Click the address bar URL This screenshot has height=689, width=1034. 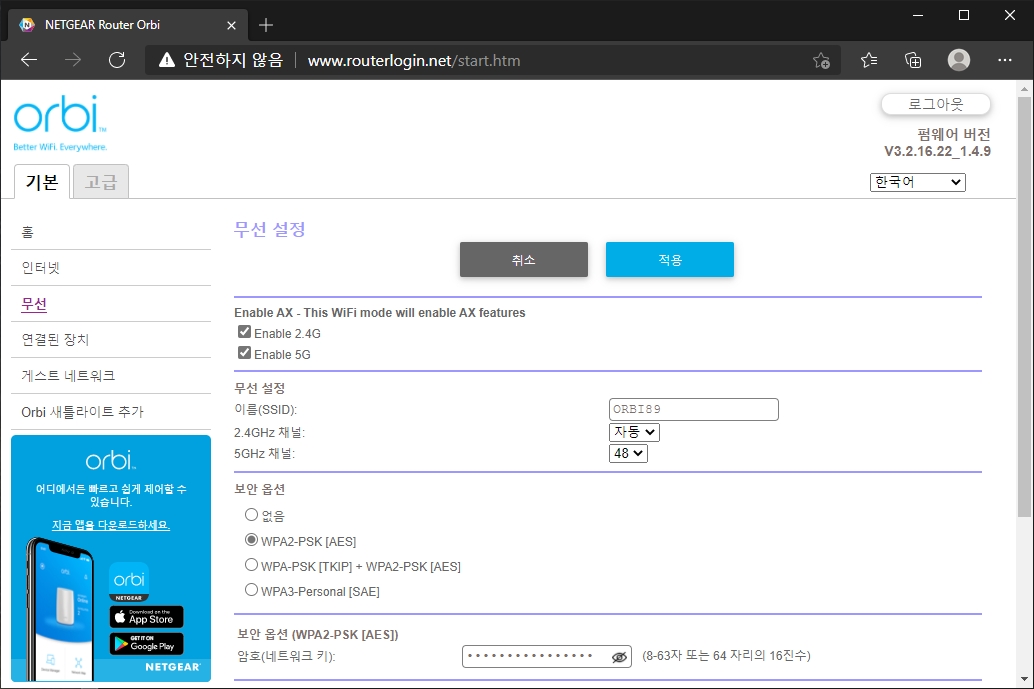pyautogui.click(x=413, y=61)
